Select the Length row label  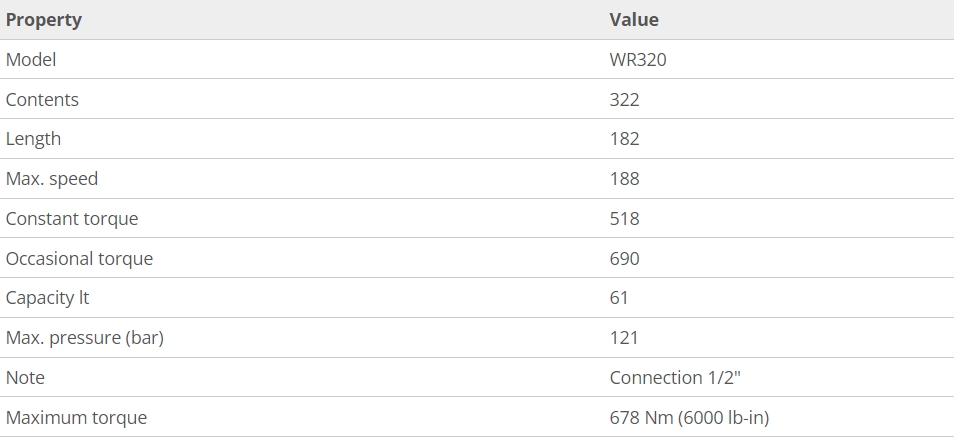tap(33, 139)
